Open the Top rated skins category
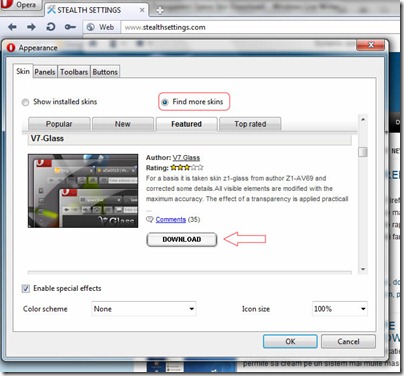The width and height of the screenshot is (404, 376). (x=250, y=124)
